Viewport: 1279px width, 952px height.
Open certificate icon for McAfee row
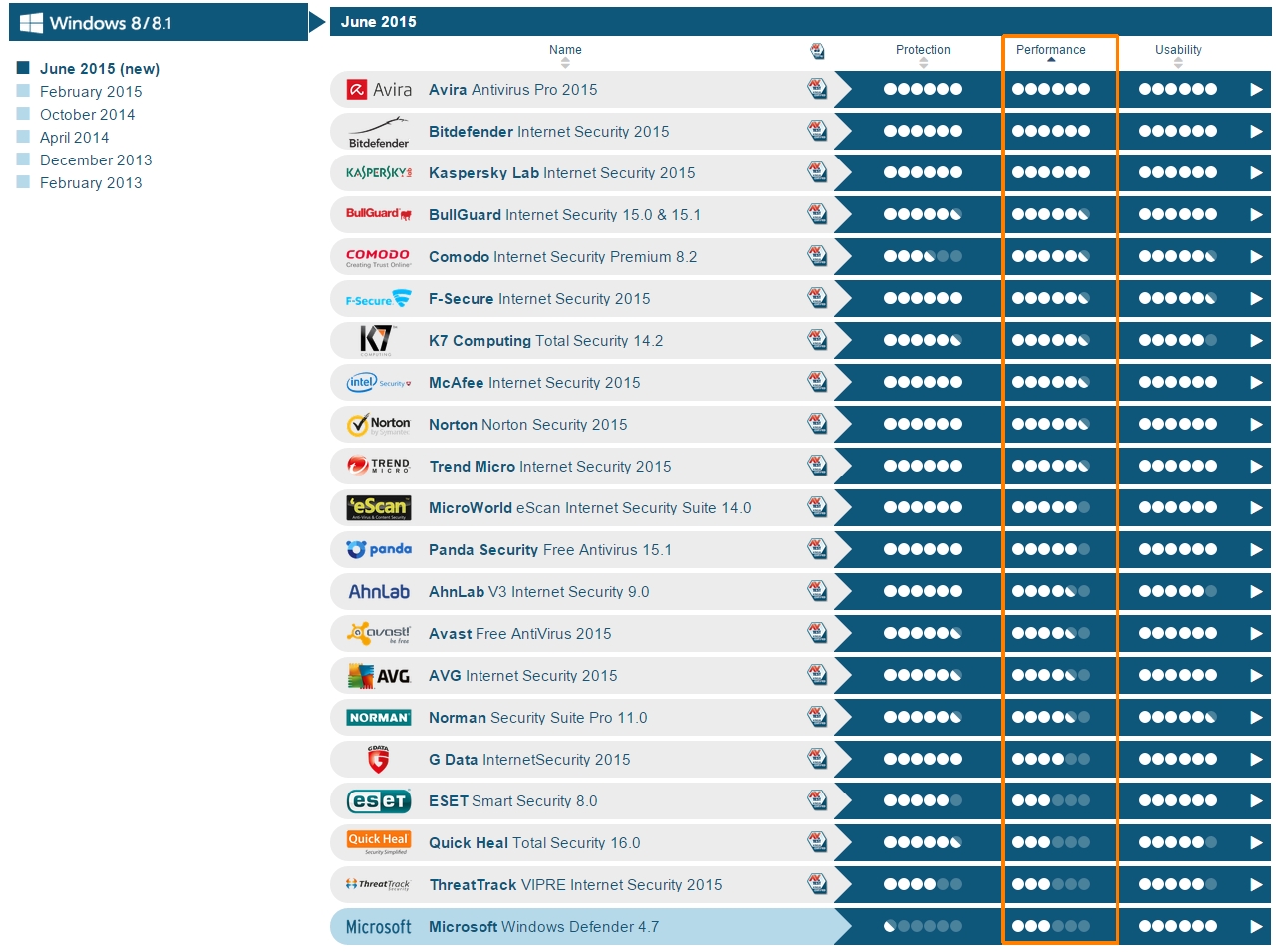[817, 382]
